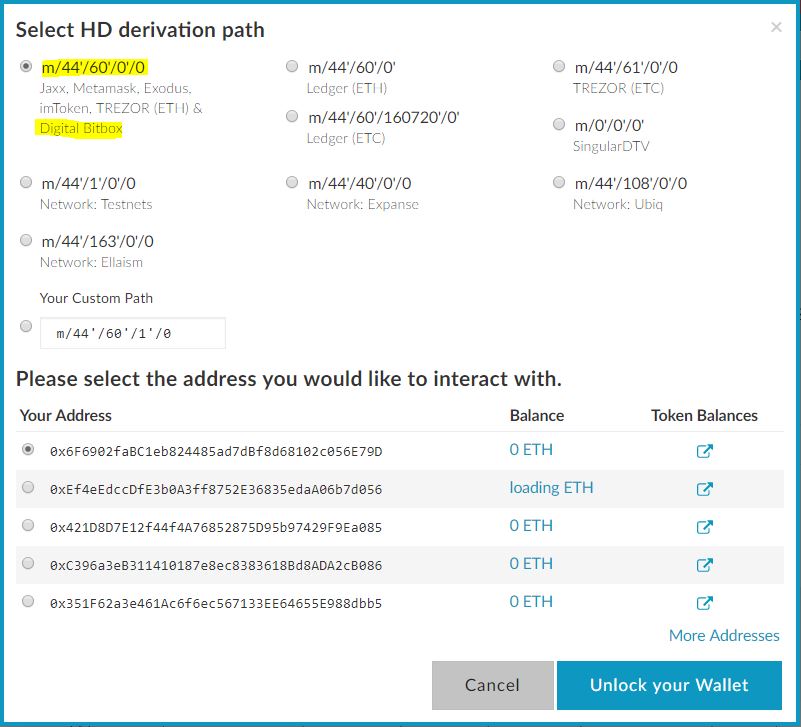Image resolution: width=801 pixels, height=727 pixels.
Task: Click the Network: Expanse label
Action: 363,204
